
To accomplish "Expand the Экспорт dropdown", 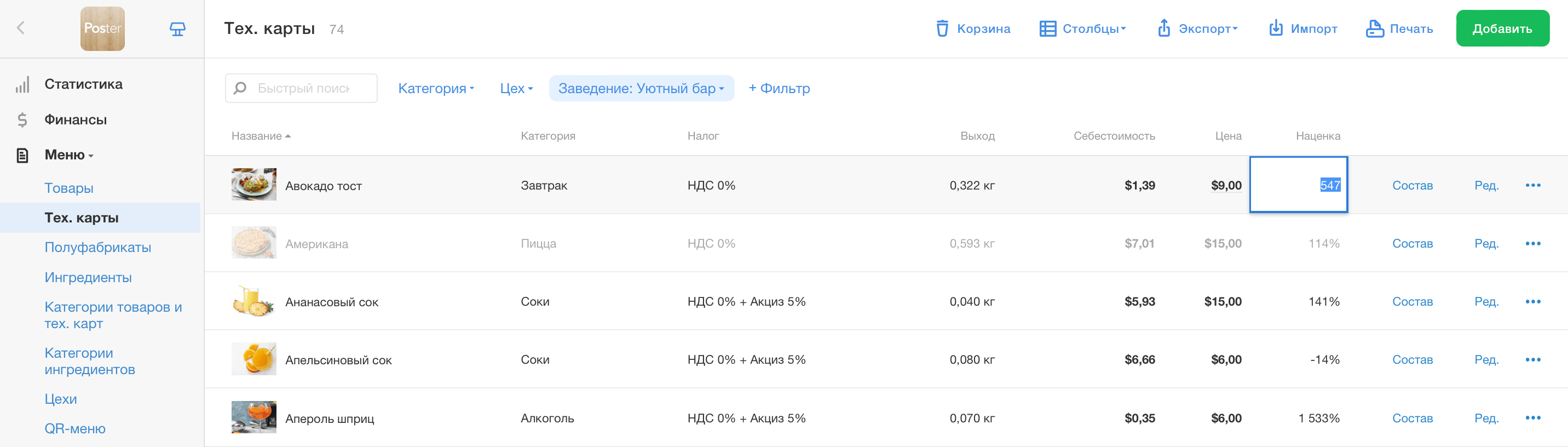I will 1197,28.
